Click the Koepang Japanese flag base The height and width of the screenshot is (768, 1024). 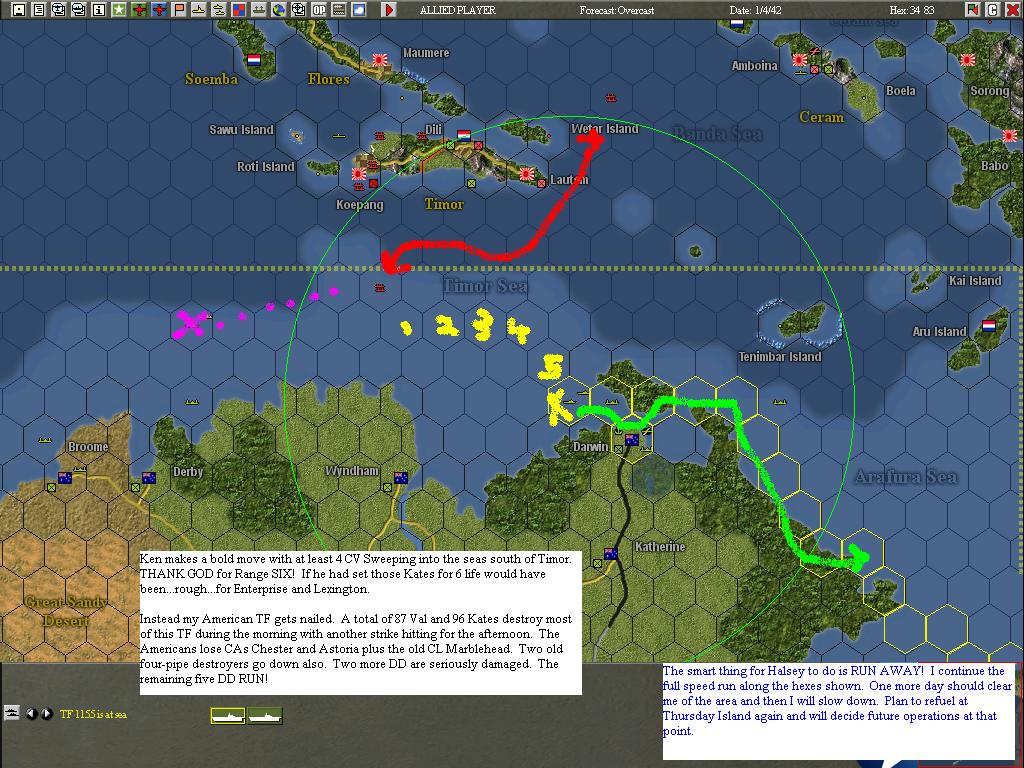(x=359, y=174)
